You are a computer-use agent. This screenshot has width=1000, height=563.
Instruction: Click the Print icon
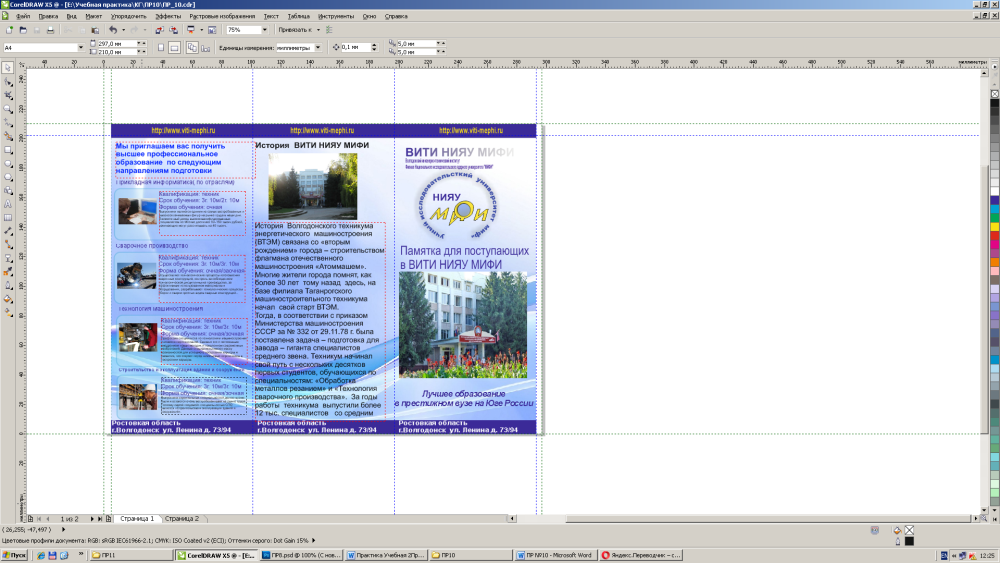click(50, 30)
